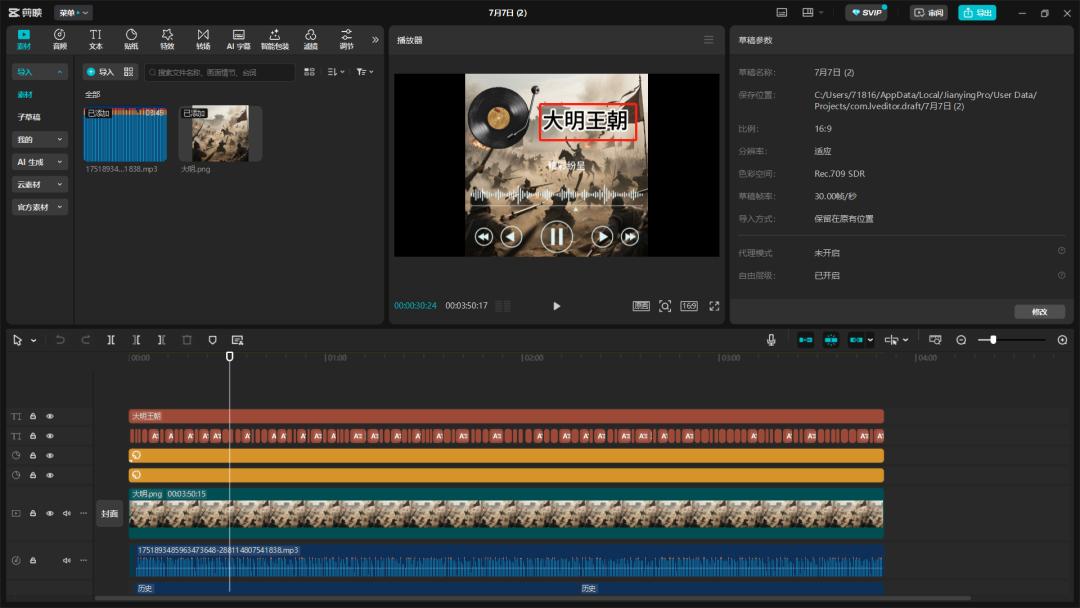
Task: Click the split clip tool in timeline toolbar
Action: (x=111, y=340)
